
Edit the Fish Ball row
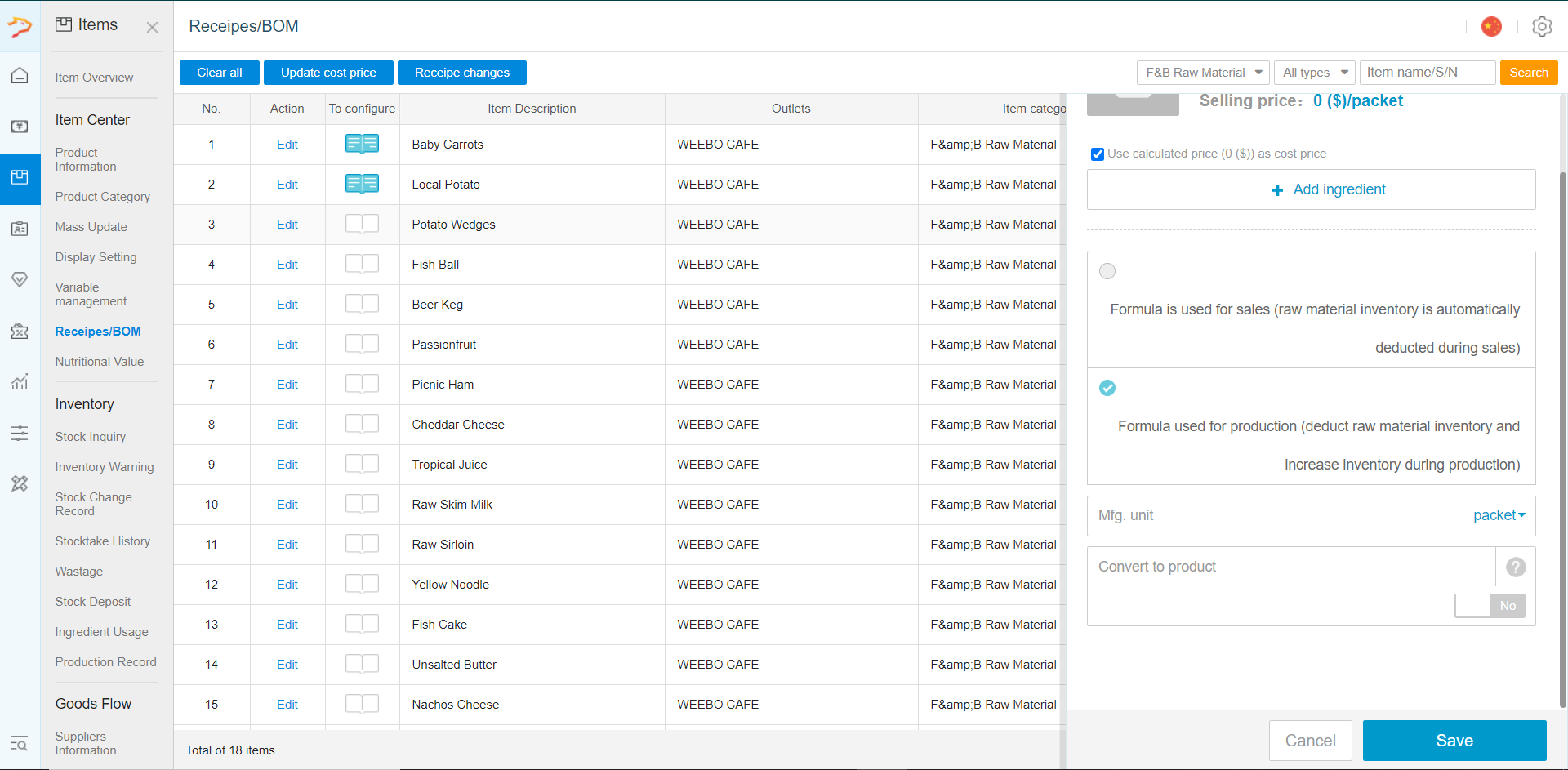coord(287,265)
